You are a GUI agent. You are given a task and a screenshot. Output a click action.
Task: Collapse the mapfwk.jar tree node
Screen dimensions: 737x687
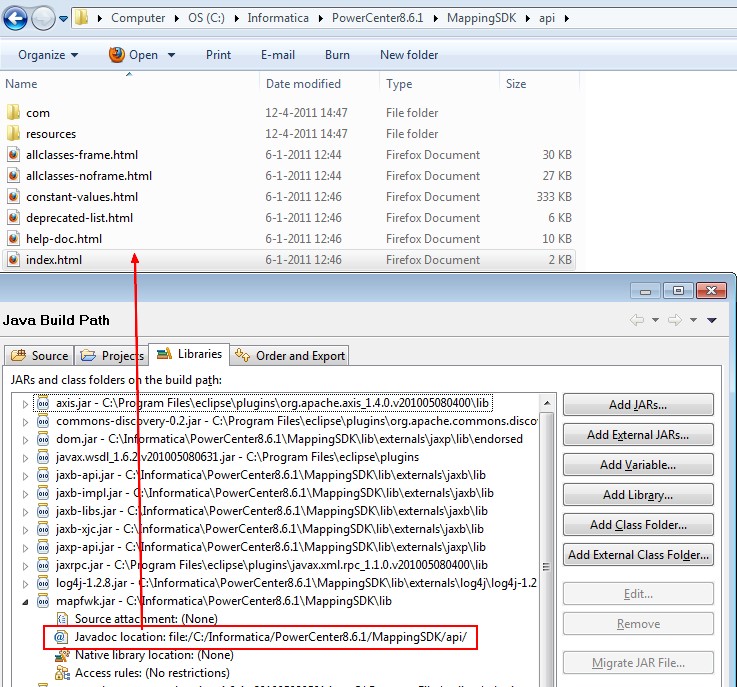[x=26, y=601]
